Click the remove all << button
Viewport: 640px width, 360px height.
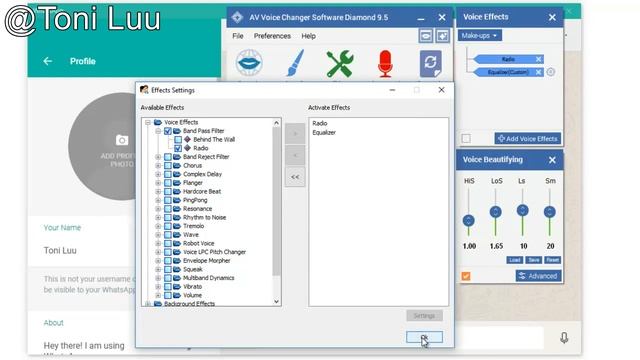[295, 177]
